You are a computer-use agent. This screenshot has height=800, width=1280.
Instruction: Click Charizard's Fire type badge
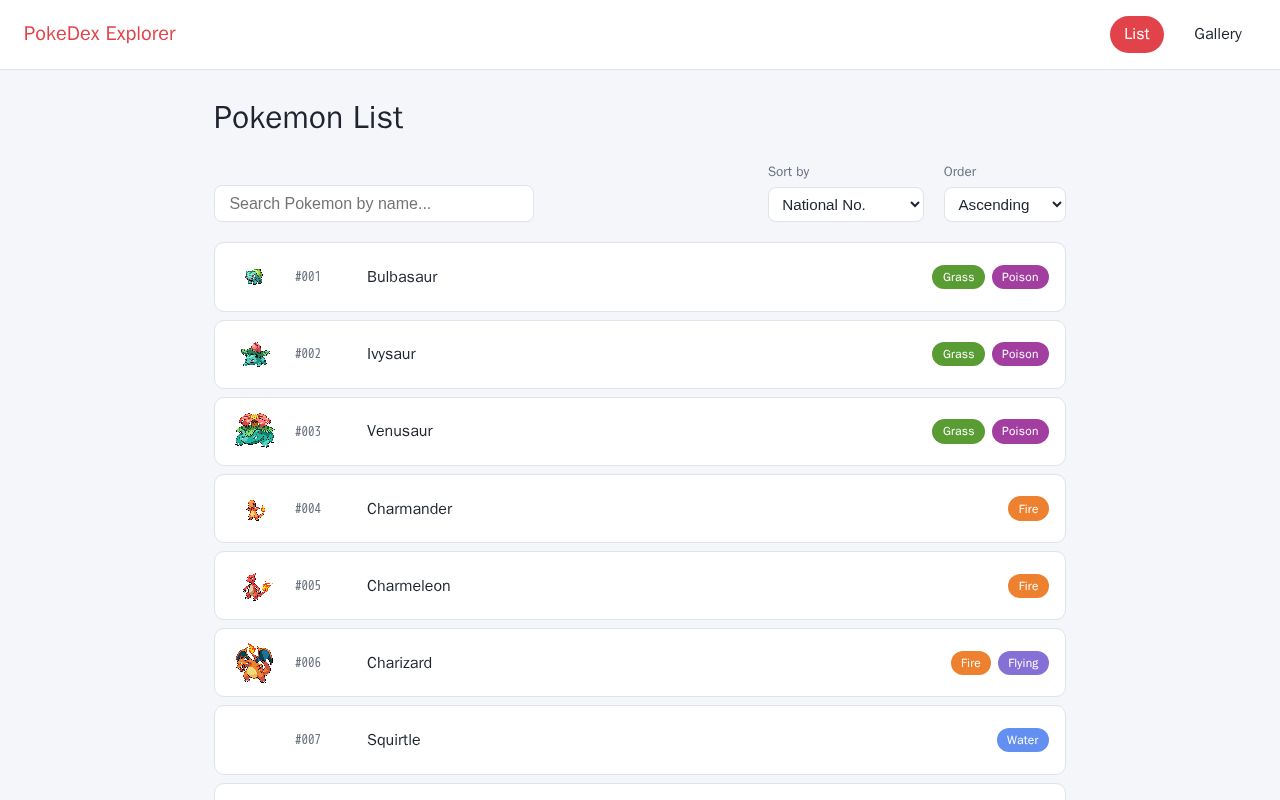(971, 663)
